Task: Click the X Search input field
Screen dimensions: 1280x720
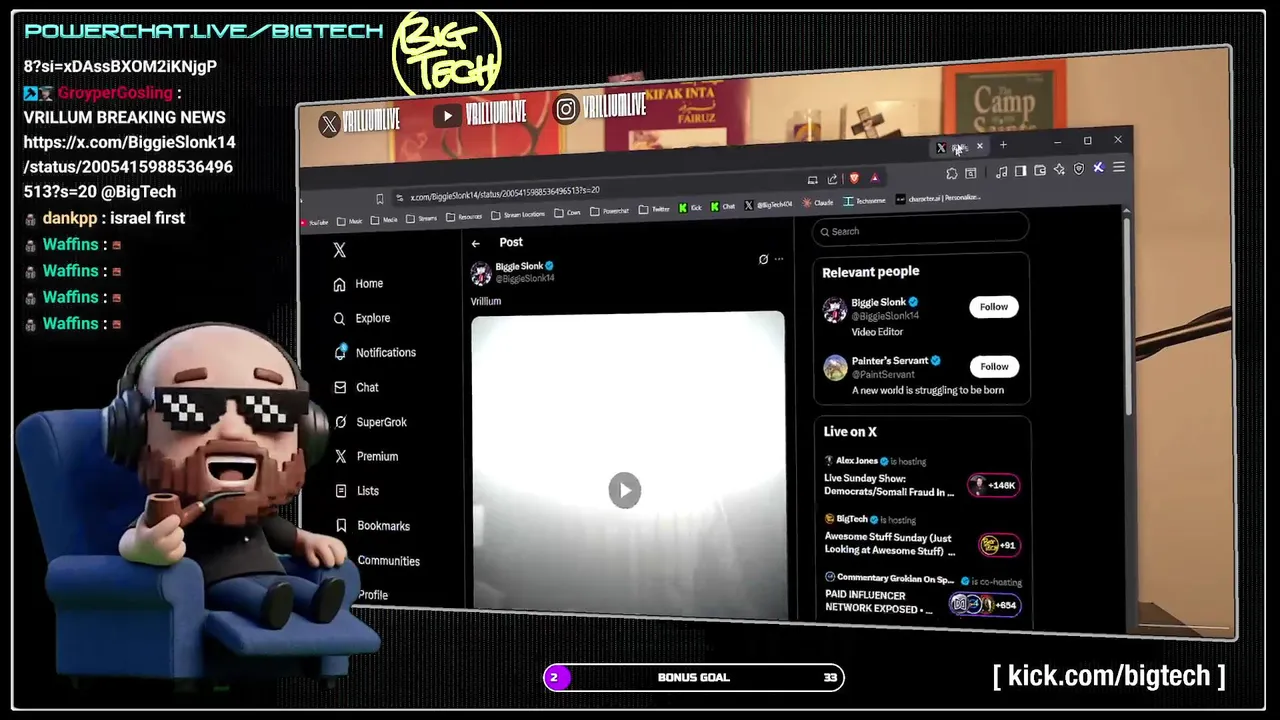Action: pyautogui.click(x=921, y=231)
